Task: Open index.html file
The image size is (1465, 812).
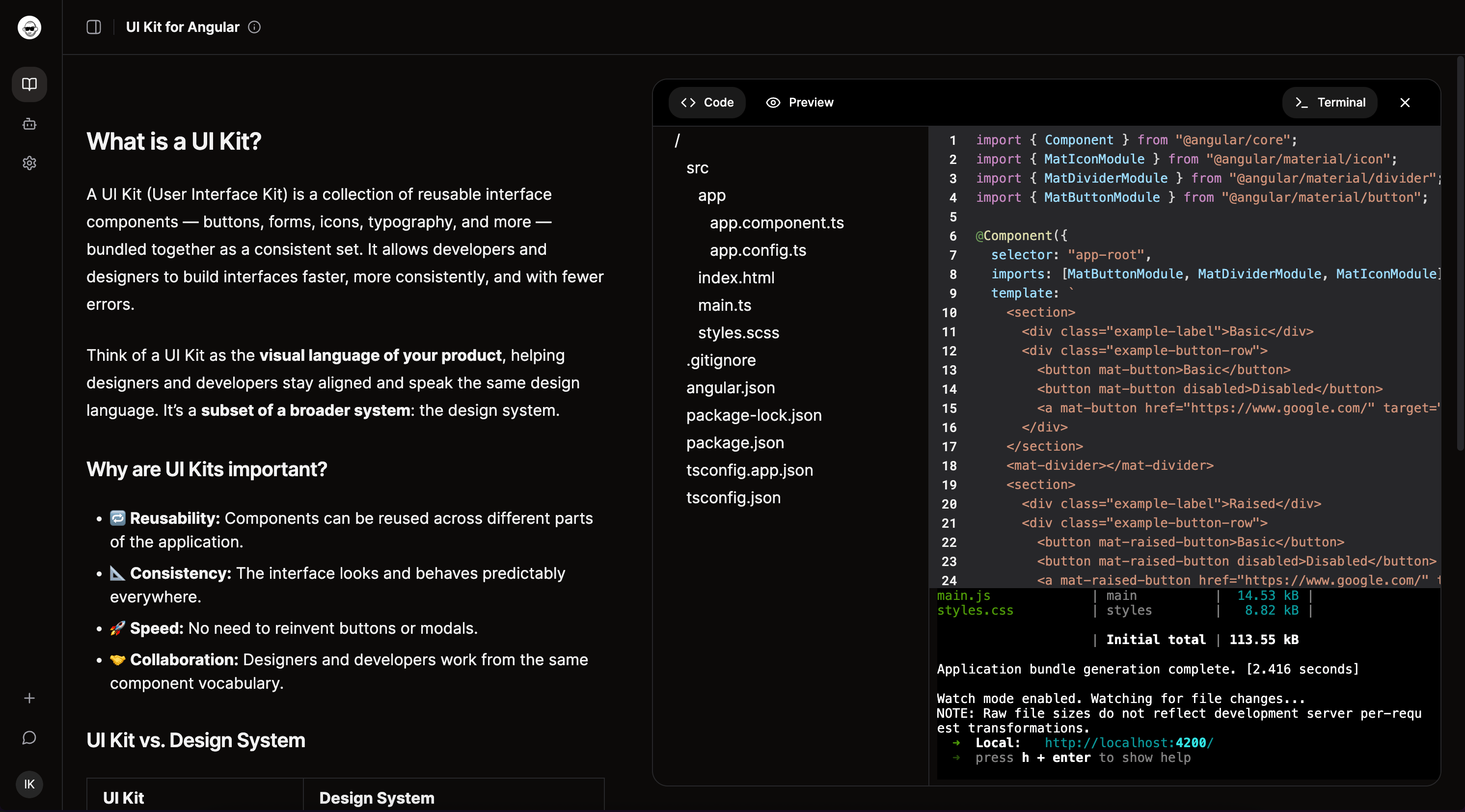Action: (736, 277)
